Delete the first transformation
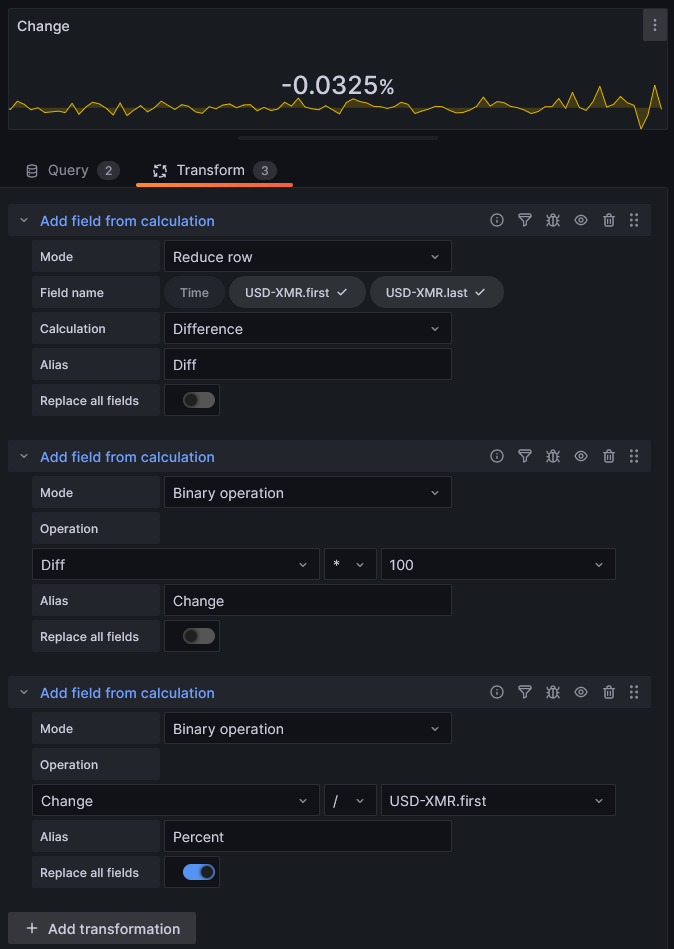 pyautogui.click(x=609, y=221)
